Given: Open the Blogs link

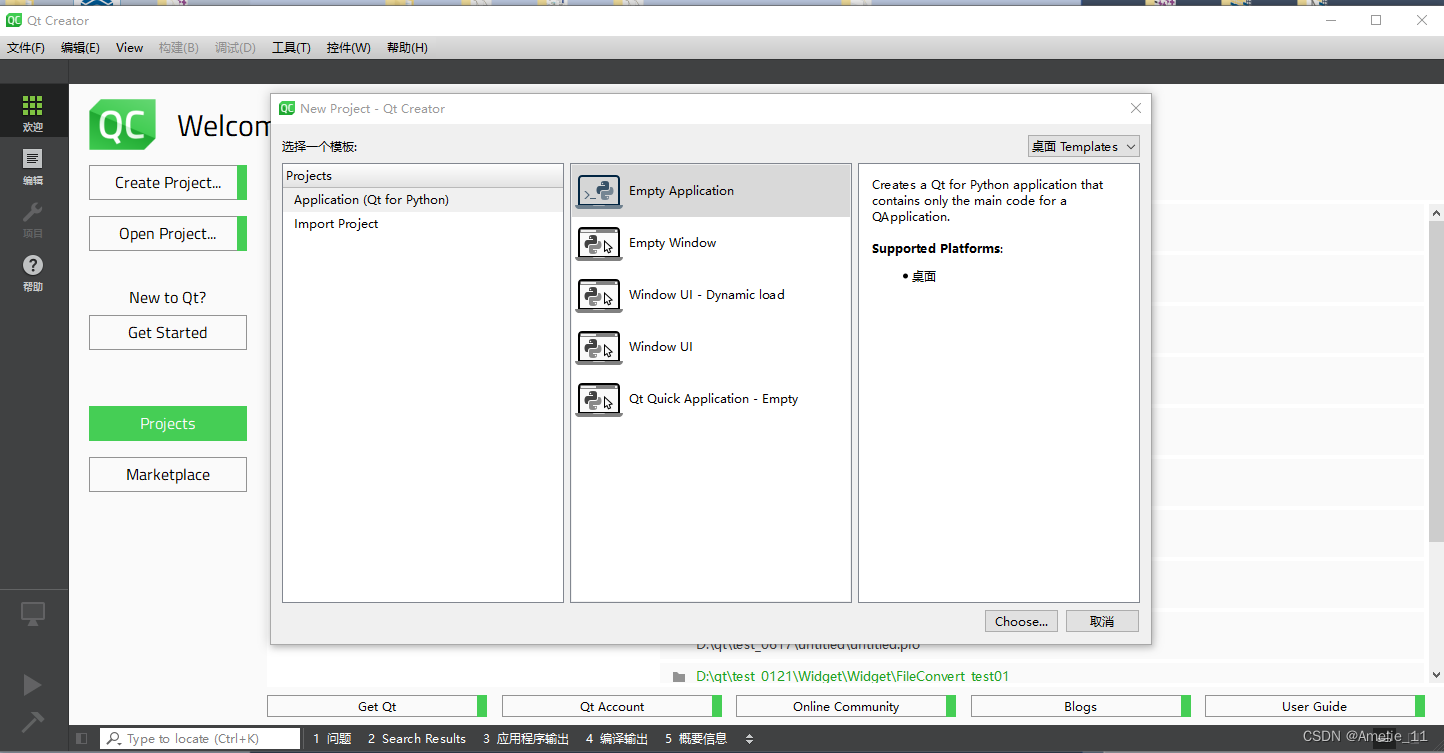Looking at the screenshot, I should click(1081, 706).
